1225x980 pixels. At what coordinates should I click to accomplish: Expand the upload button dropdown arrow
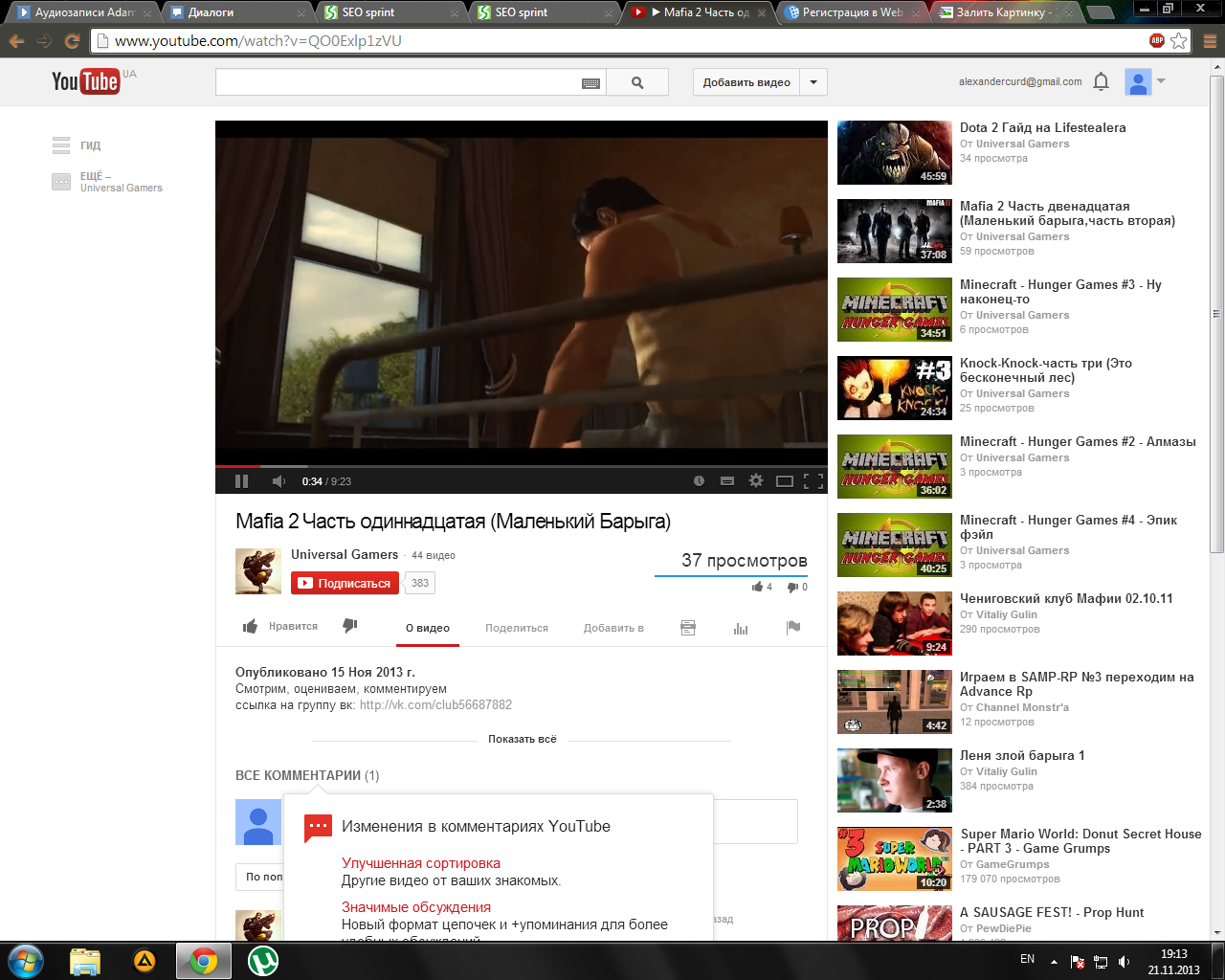(813, 82)
